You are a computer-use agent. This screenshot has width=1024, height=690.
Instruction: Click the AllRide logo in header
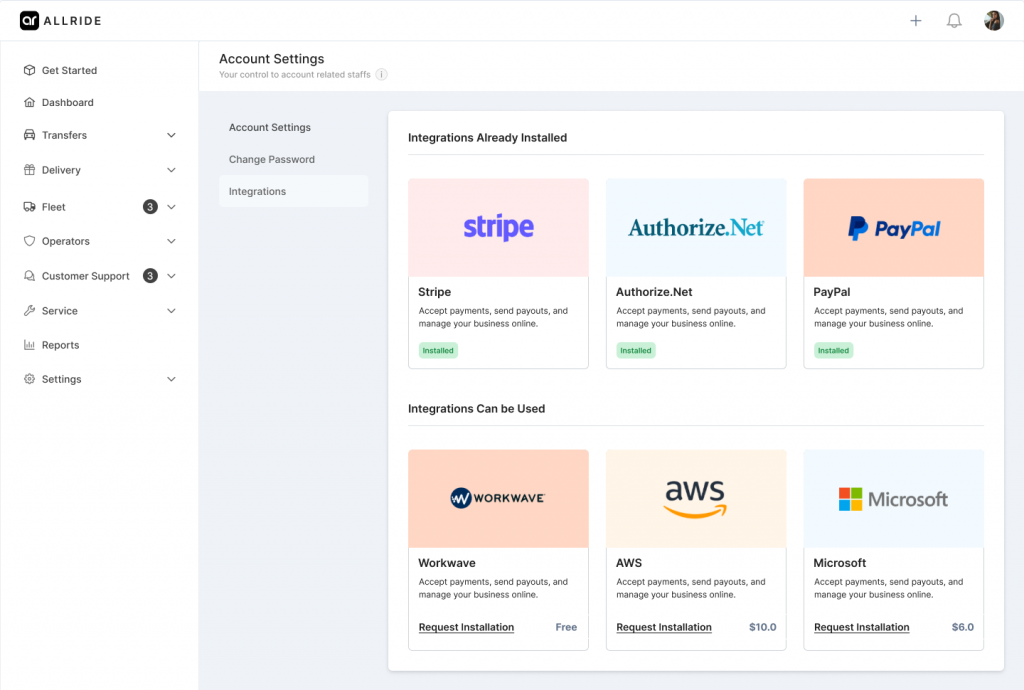click(x=61, y=20)
